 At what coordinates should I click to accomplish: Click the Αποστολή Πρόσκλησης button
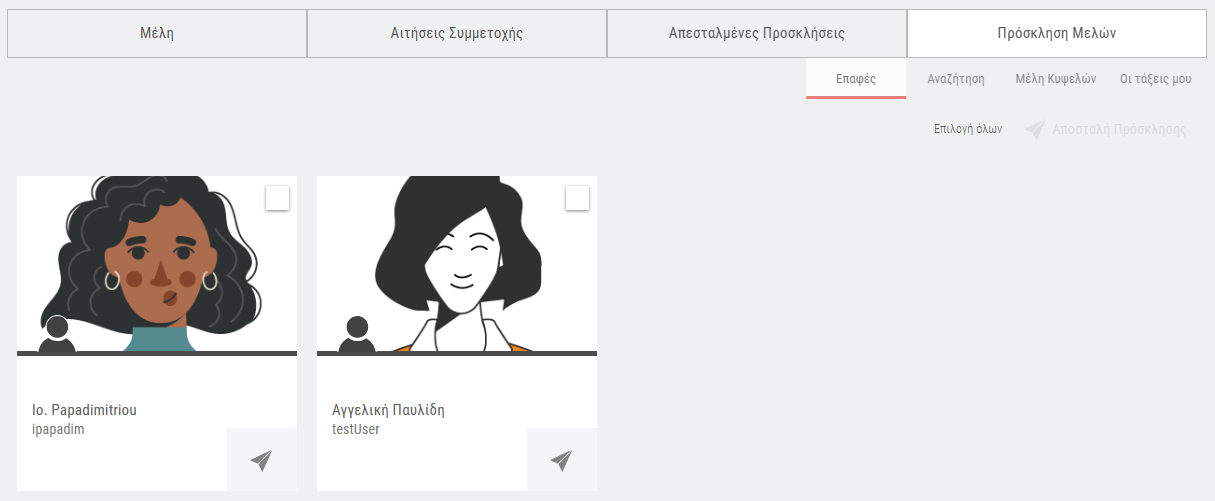[x=1106, y=130]
